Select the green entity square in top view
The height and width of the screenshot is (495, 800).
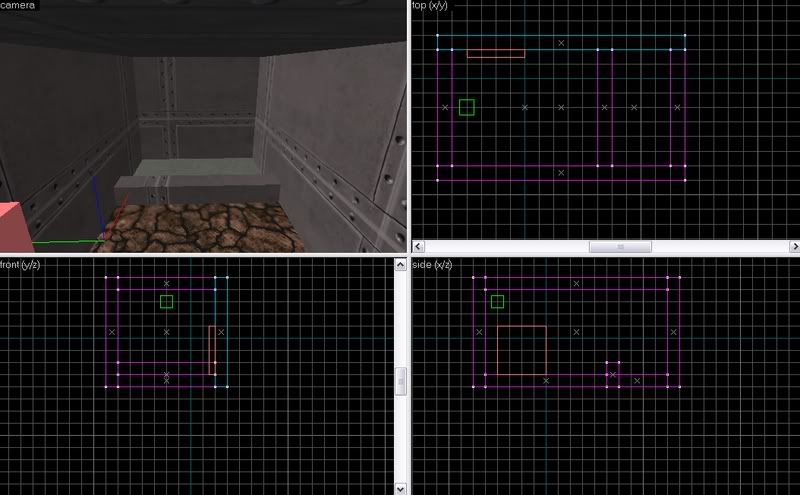click(x=466, y=107)
